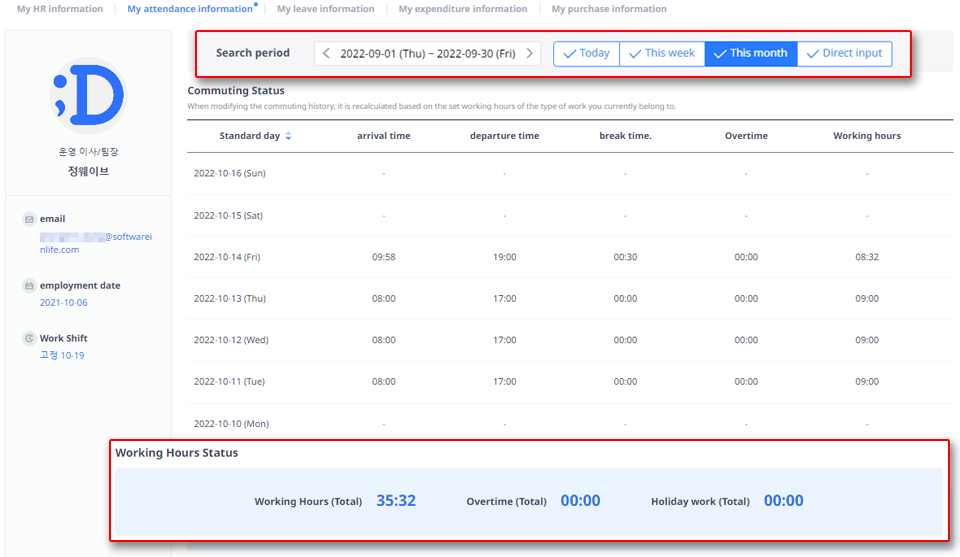Go to My purchase information tab
This screenshot has height=557, width=960.
(x=609, y=9)
